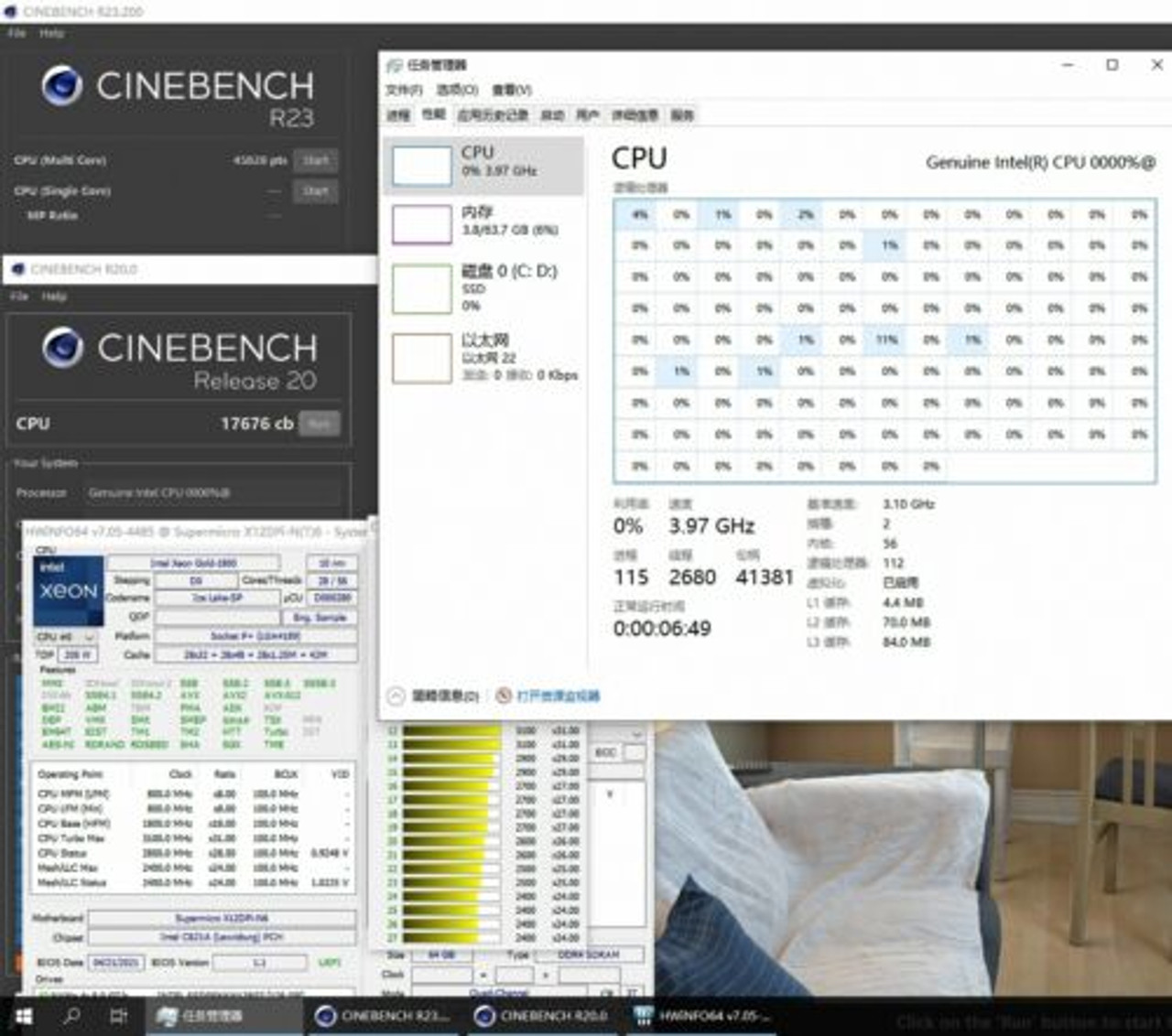The width and height of the screenshot is (1172, 1036).
Task: Switch to the 性能 tab
Action: 433,114
